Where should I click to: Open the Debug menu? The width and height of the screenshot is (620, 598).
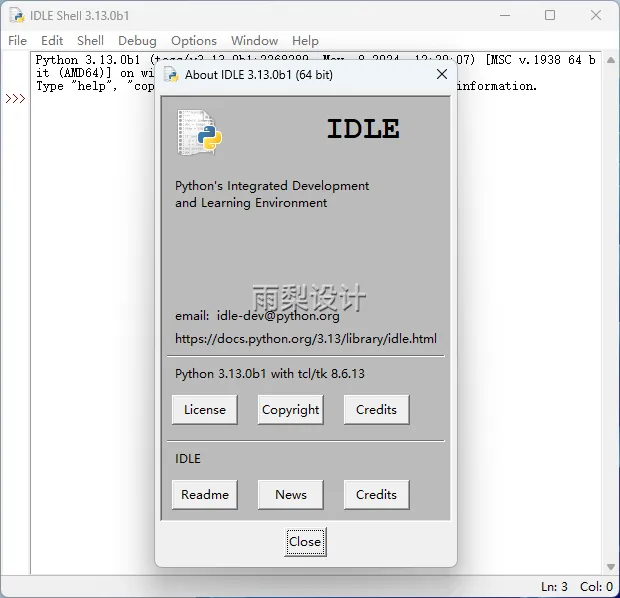[137, 40]
